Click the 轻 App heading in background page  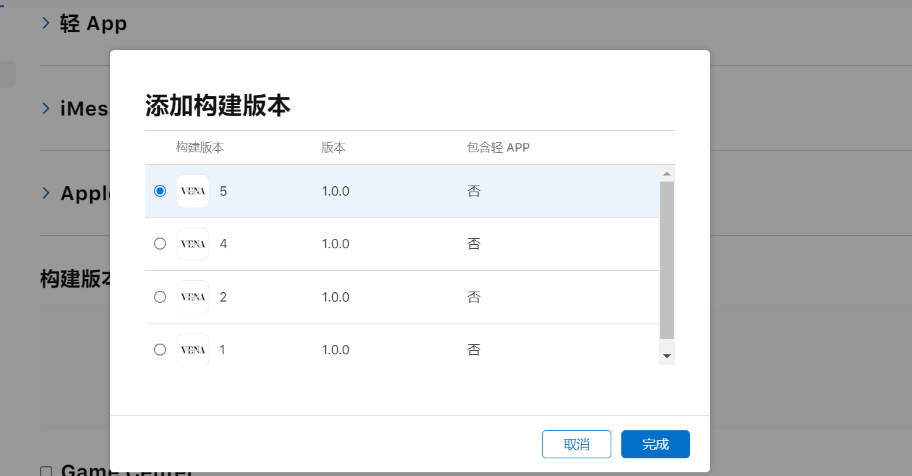pyautogui.click(x=93, y=23)
